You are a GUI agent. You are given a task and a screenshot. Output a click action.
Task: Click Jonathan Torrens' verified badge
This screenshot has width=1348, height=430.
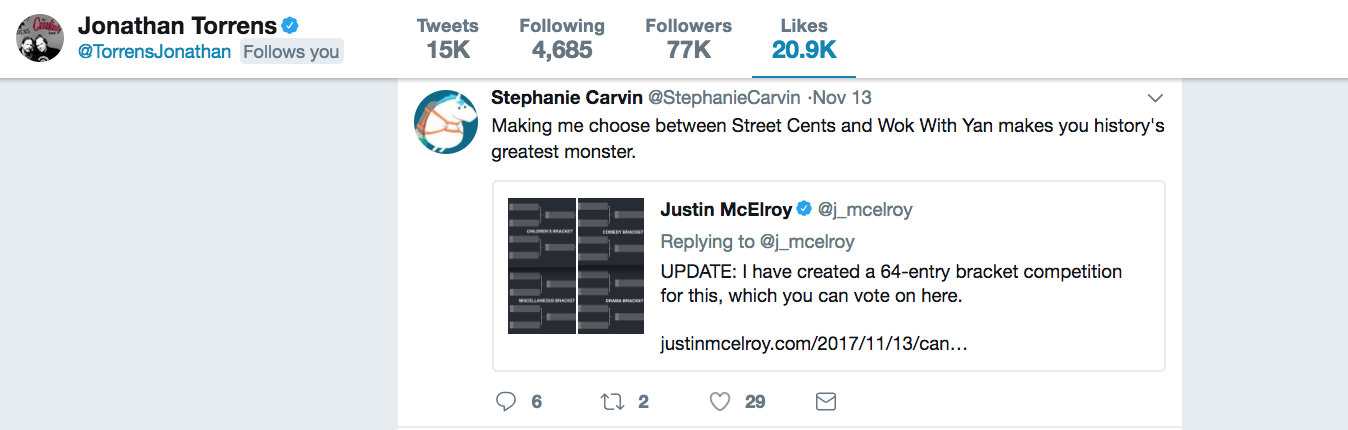[291, 25]
